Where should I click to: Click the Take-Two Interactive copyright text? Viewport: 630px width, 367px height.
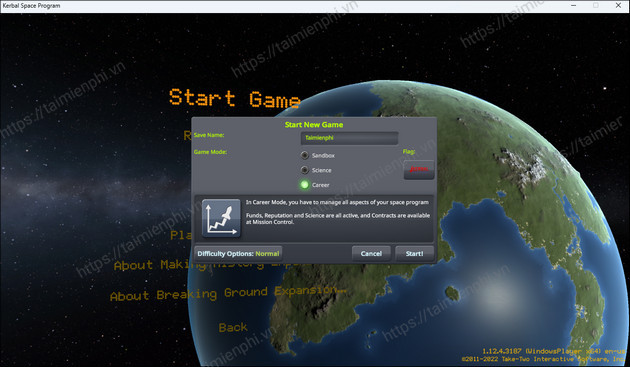tap(543, 359)
